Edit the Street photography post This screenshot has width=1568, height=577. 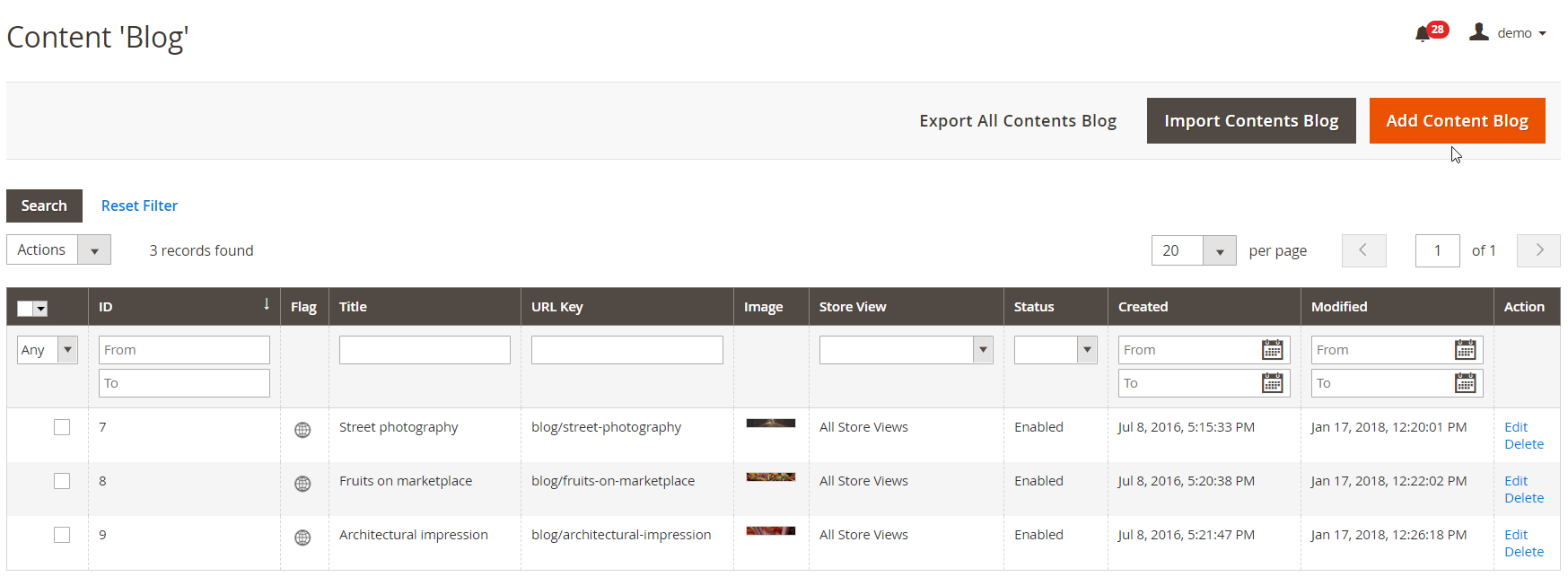coord(1516,427)
